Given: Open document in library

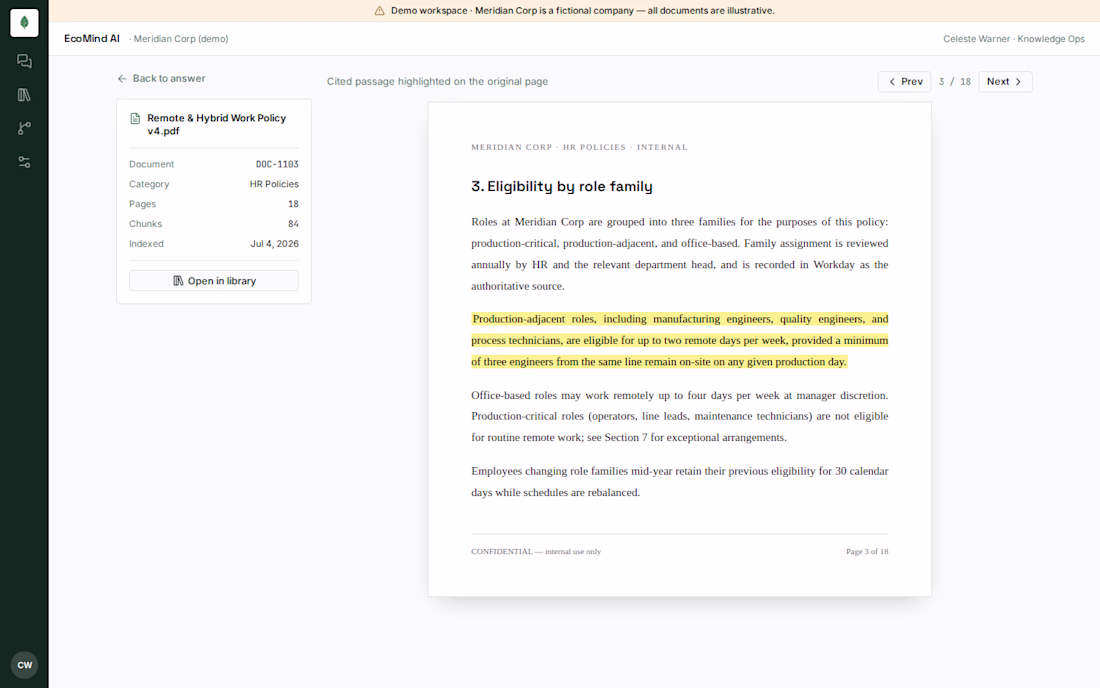Looking at the screenshot, I should point(214,281).
